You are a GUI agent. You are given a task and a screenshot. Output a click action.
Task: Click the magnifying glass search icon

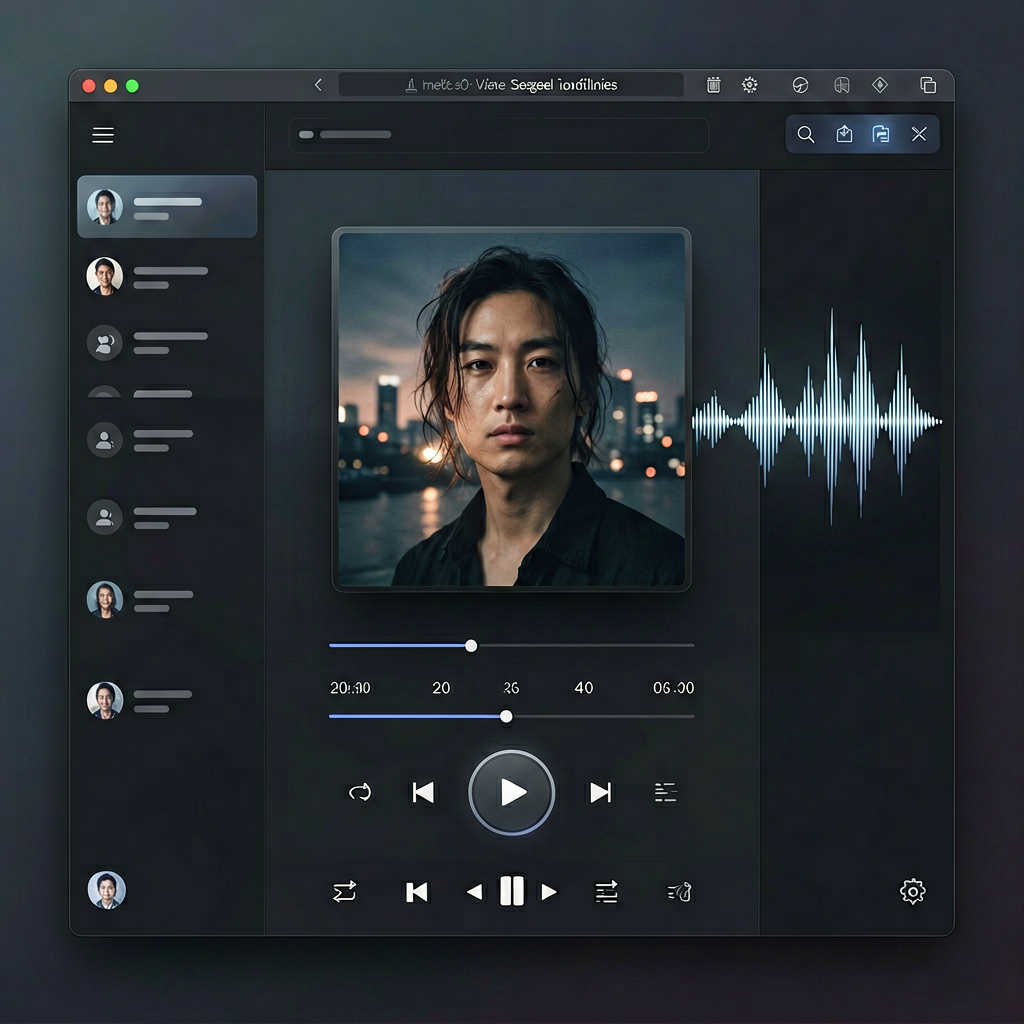[806, 135]
